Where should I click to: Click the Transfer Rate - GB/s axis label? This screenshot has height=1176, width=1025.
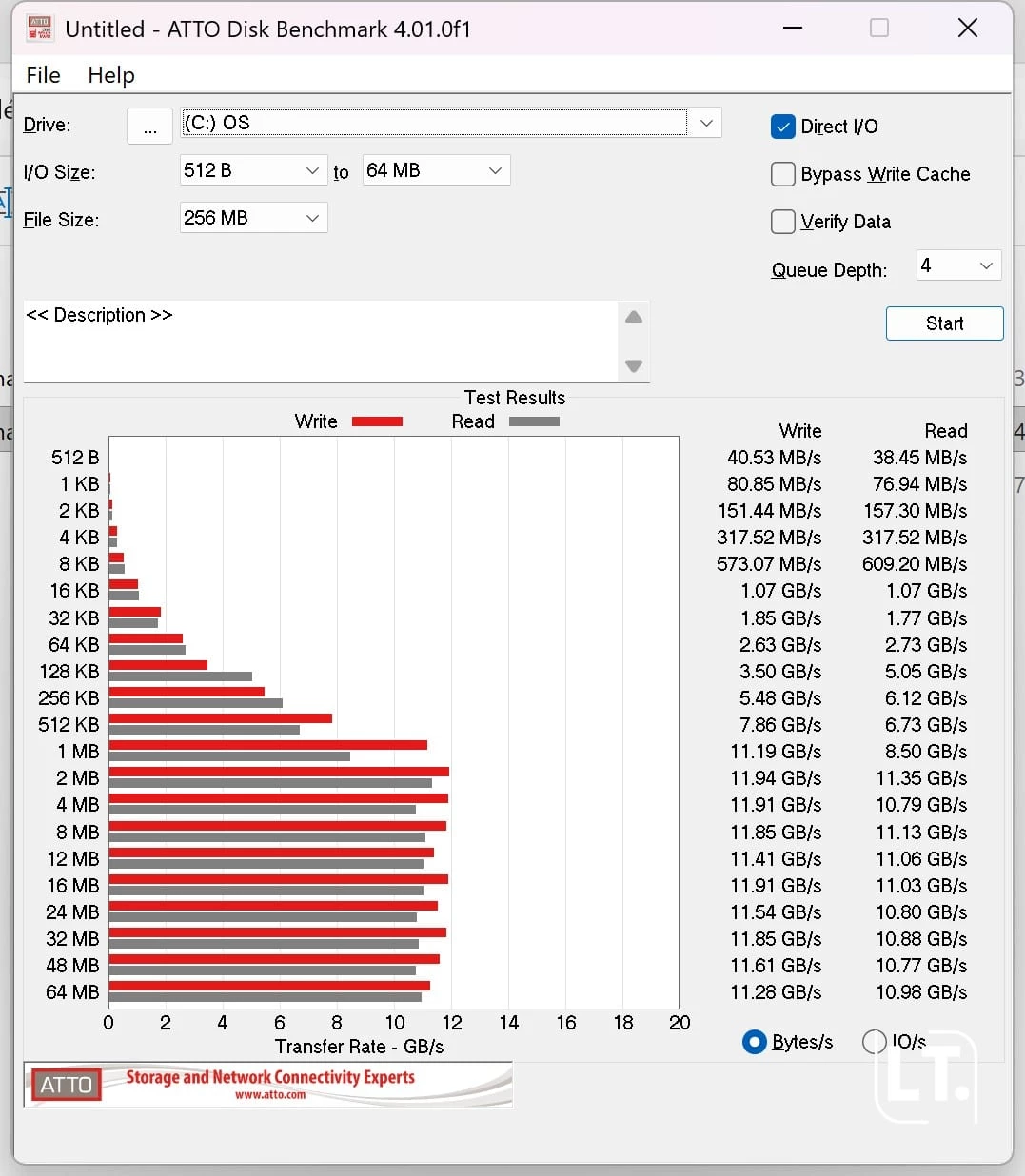[360, 1047]
